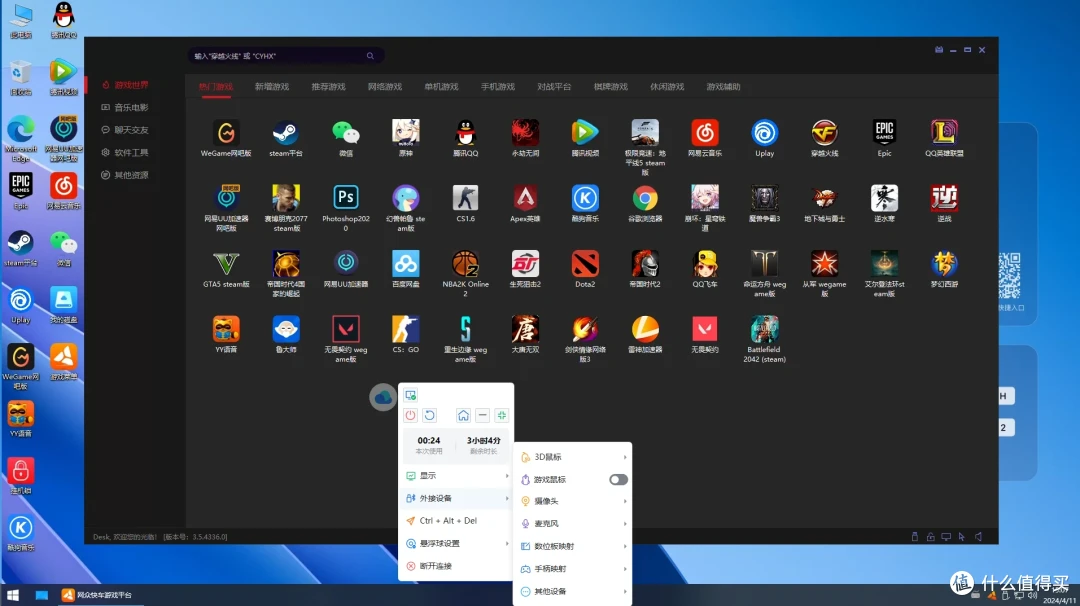Click the search magnifier icon

click(x=370, y=56)
